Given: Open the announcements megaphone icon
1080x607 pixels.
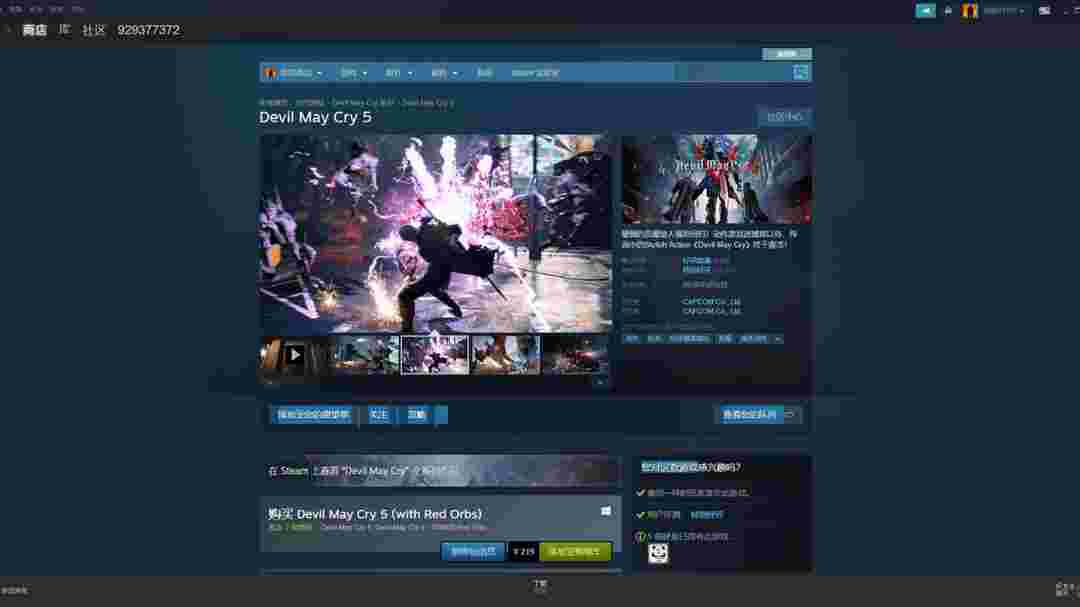Looking at the screenshot, I should [x=925, y=10].
